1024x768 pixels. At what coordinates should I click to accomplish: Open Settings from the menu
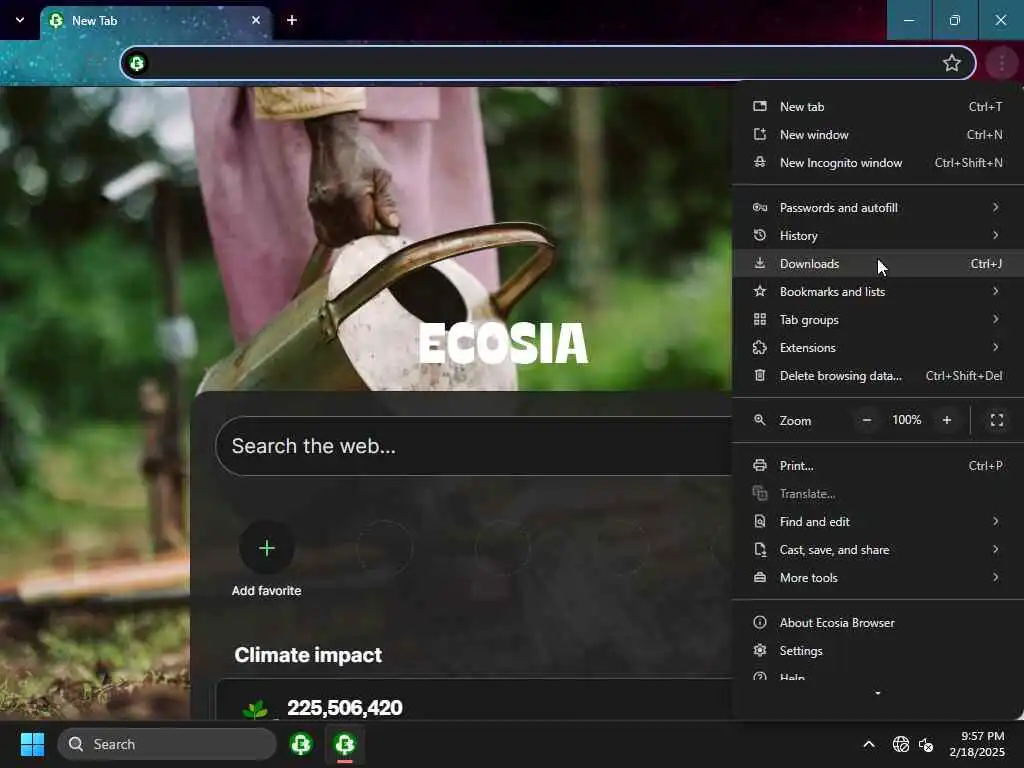point(878,651)
